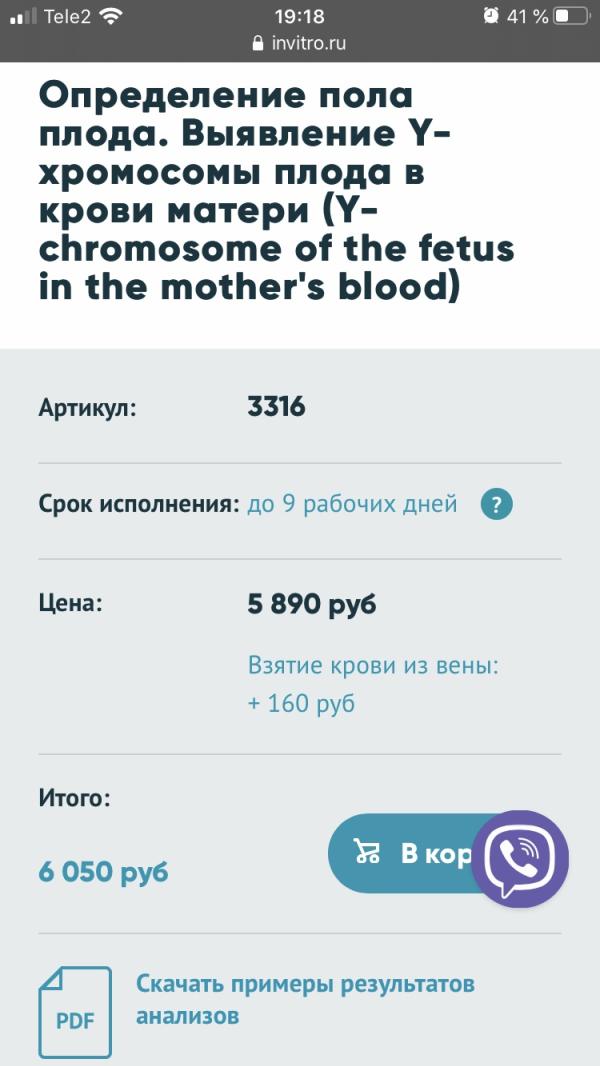Tap the Wi-Fi status icon
Image resolution: width=600 pixels, height=1066 pixels.
pyautogui.click(x=111, y=16)
